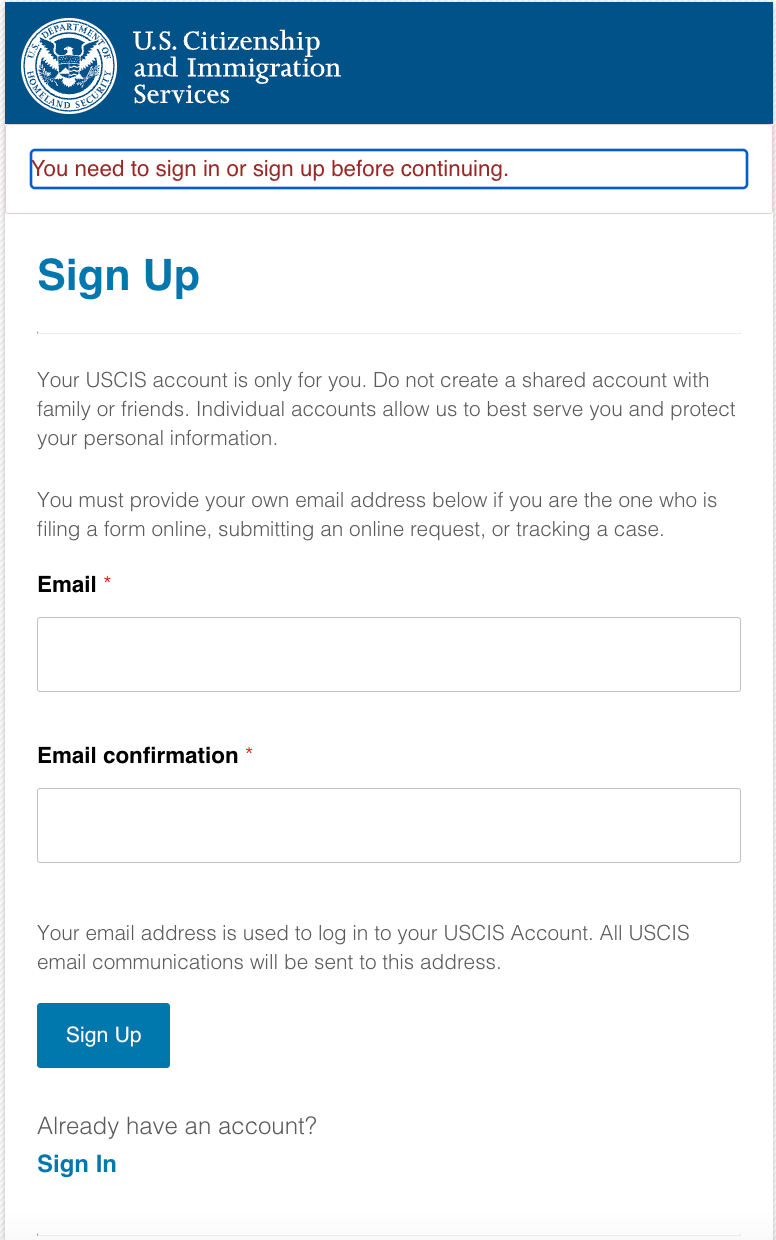Click the 'Already have an account?' text
The height and width of the screenshot is (1240, 776).
point(176,1125)
